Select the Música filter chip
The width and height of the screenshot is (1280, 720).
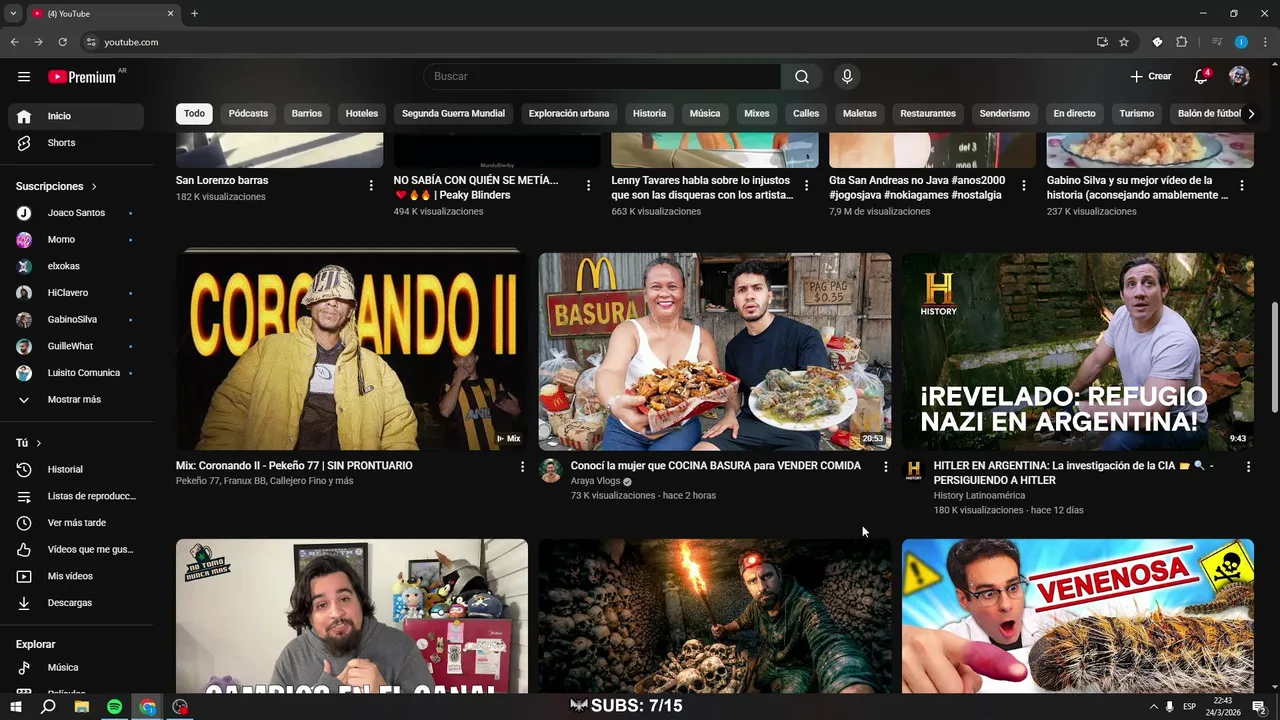click(x=705, y=113)
